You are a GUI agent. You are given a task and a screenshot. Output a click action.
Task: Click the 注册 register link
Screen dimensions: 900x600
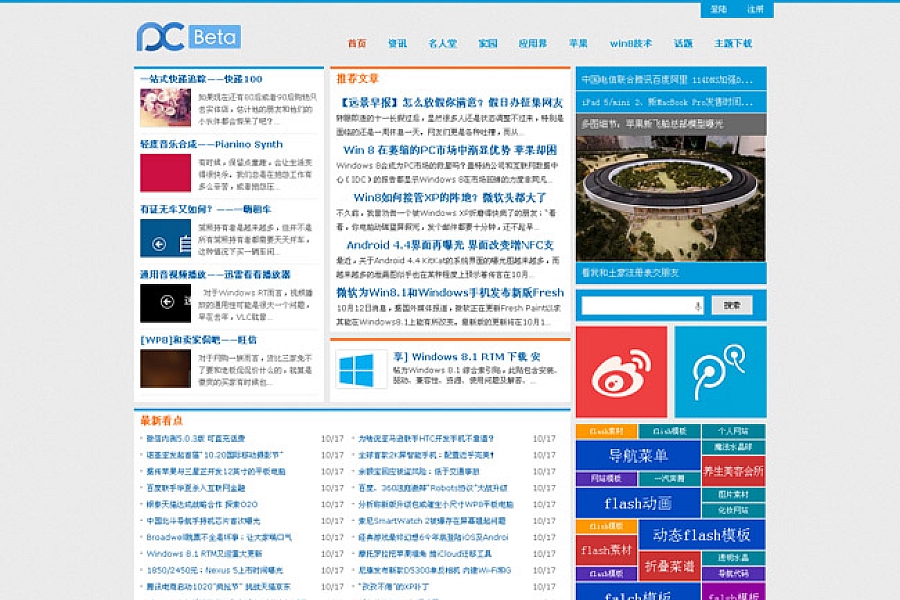tap(755, 9)
